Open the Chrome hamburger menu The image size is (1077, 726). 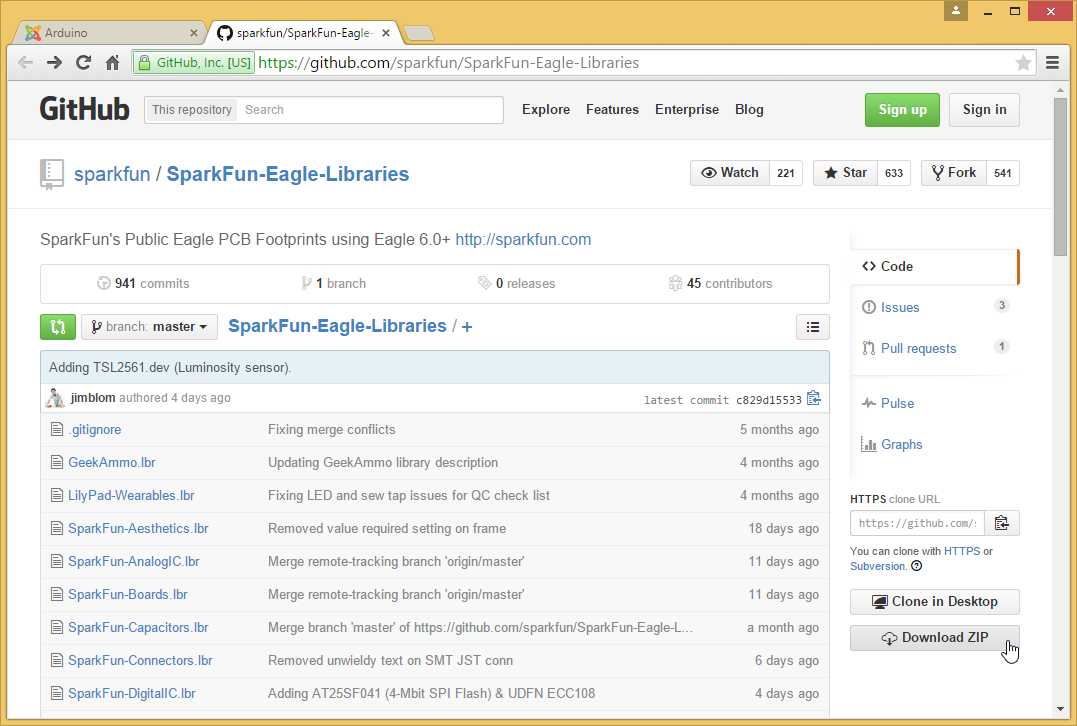pos(1052,63)
